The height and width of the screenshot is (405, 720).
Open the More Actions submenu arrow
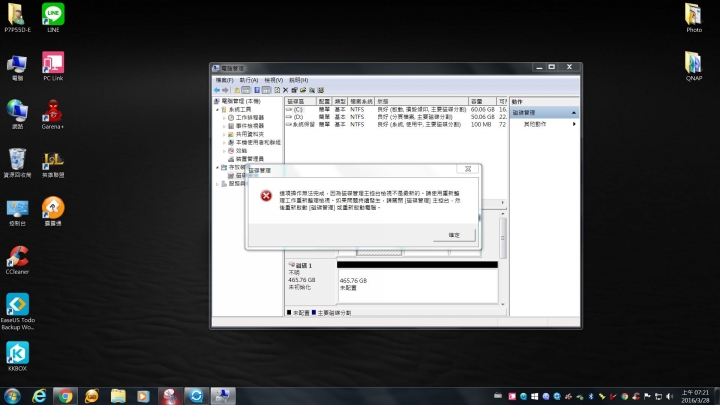click(x=574, y=124)
